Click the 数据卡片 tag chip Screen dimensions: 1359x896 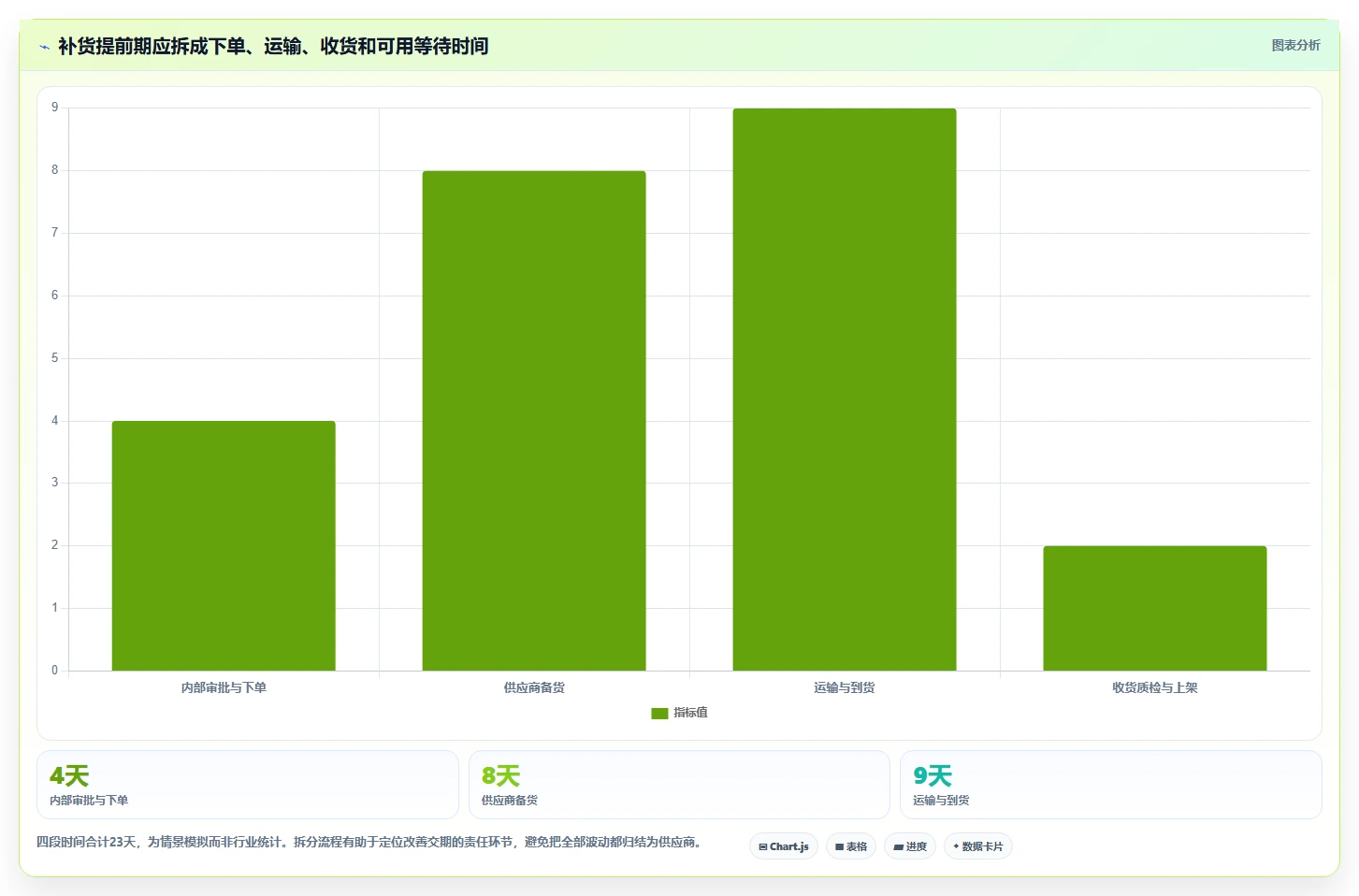(x=978, y=846)
